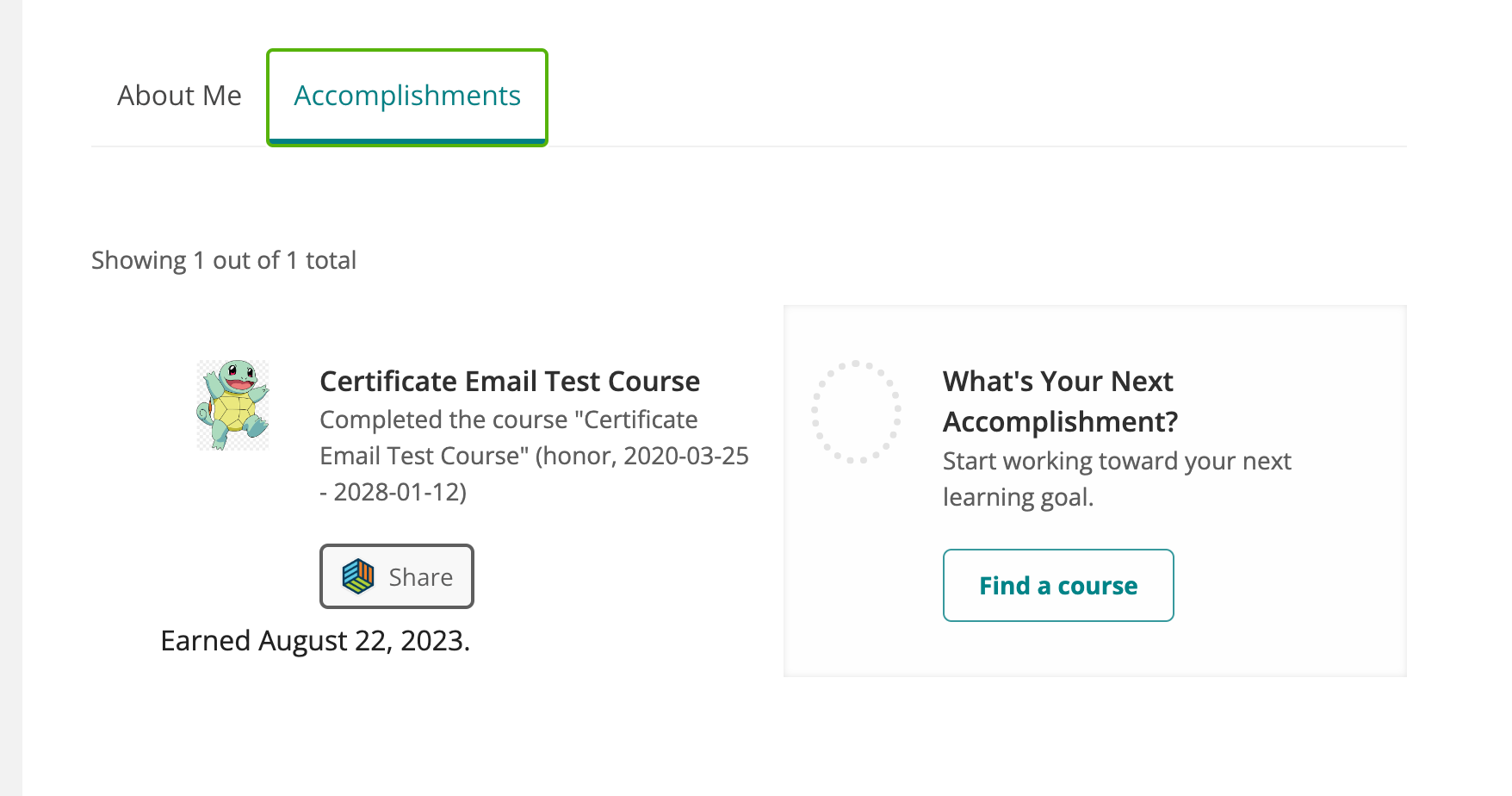Select the Open edX logo on Share button
The image size is (1512, 796).
click(359, 576)
